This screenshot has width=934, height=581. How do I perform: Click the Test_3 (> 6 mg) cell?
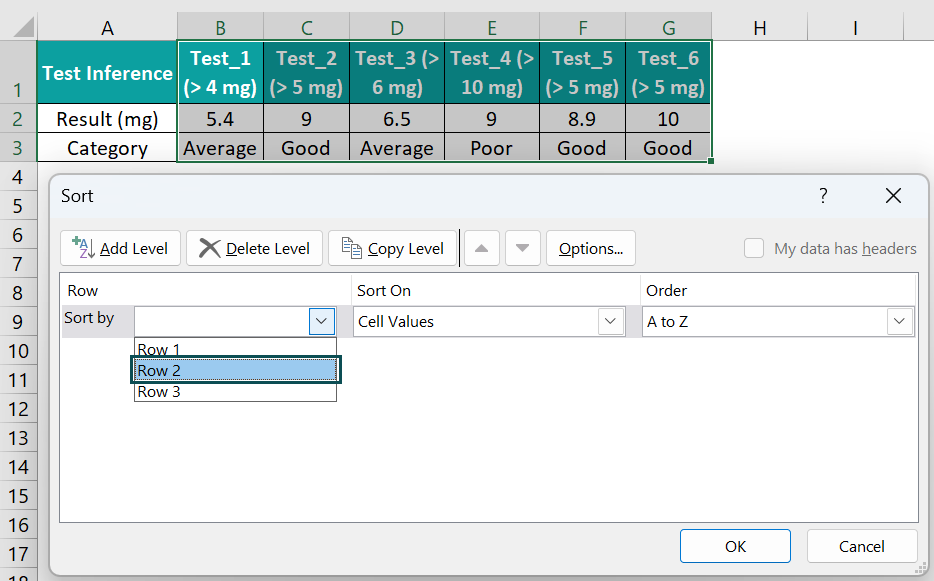coord(397,72)
